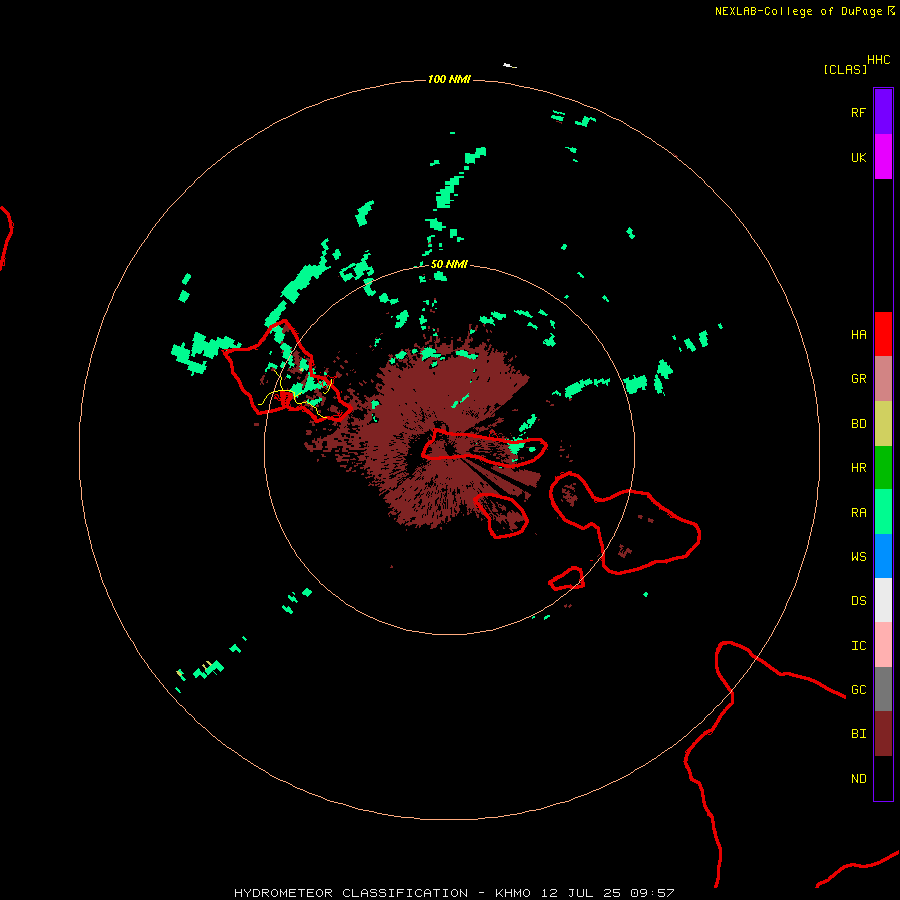Select the GR pink legend swatch
Screen dimensions: 900x900
[883, 379]
